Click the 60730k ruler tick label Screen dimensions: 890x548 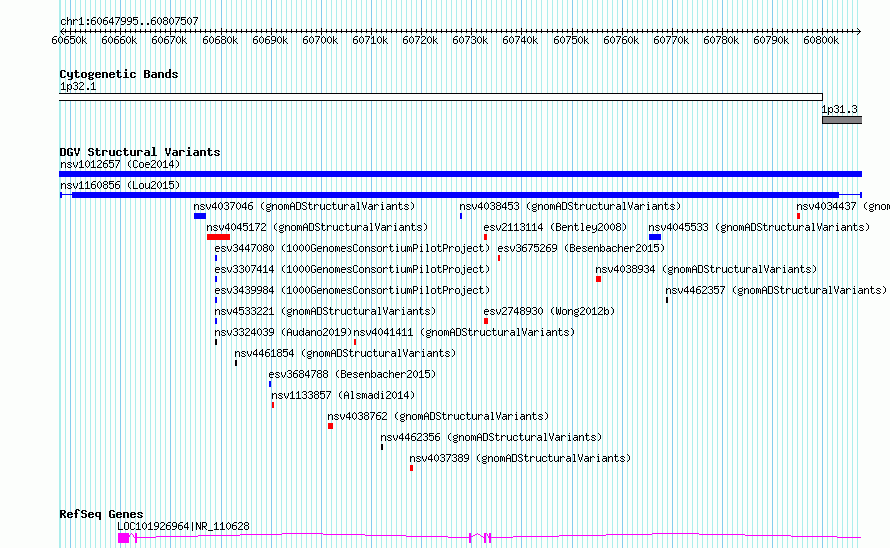(x=470, y=41)
